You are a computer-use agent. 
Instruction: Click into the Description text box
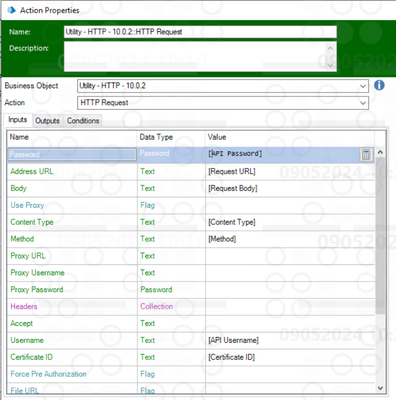(195, 56)
